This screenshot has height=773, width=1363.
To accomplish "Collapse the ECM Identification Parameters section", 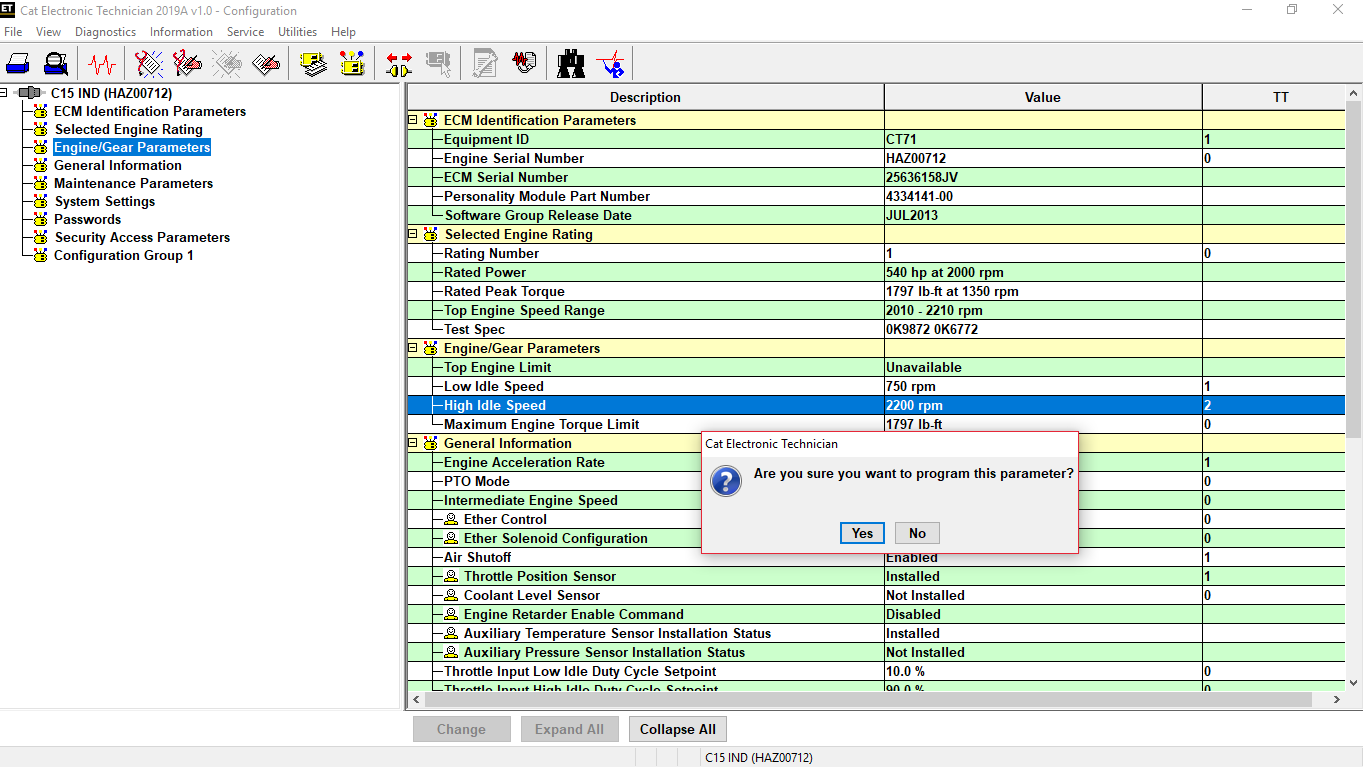I will (411, 119).
